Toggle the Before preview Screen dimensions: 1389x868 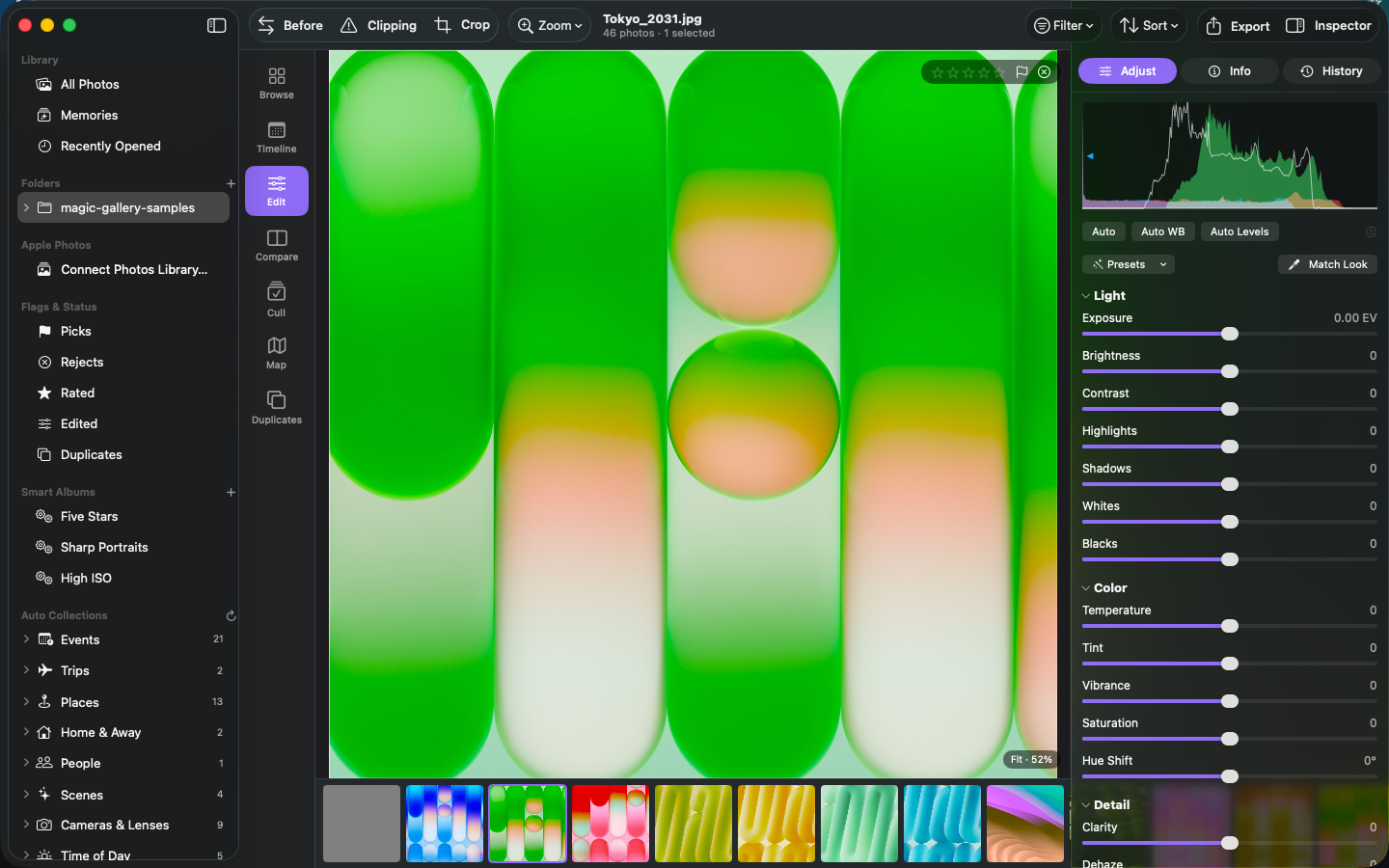click(x=290, y=25)
